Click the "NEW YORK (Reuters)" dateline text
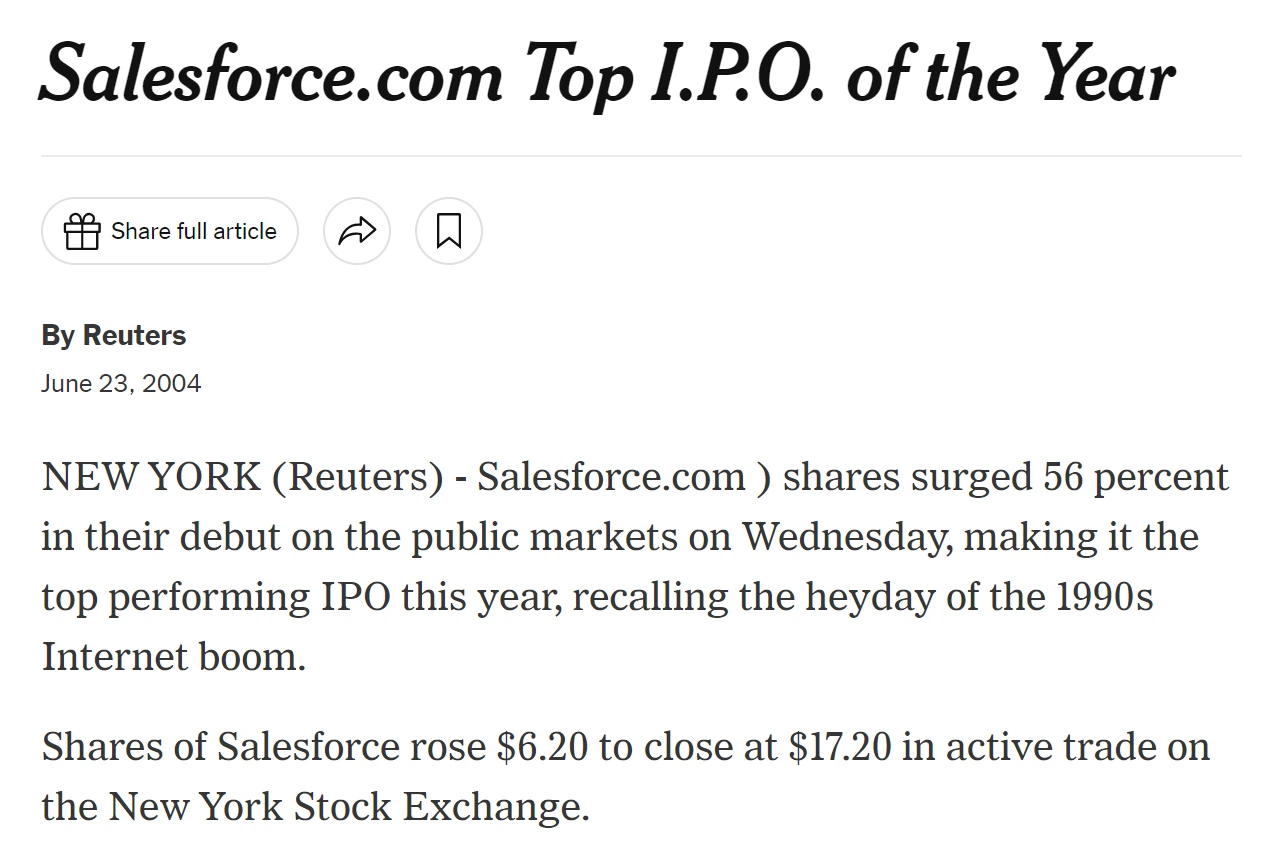This screenshot has width=1270, height=844. pos(242,478)
